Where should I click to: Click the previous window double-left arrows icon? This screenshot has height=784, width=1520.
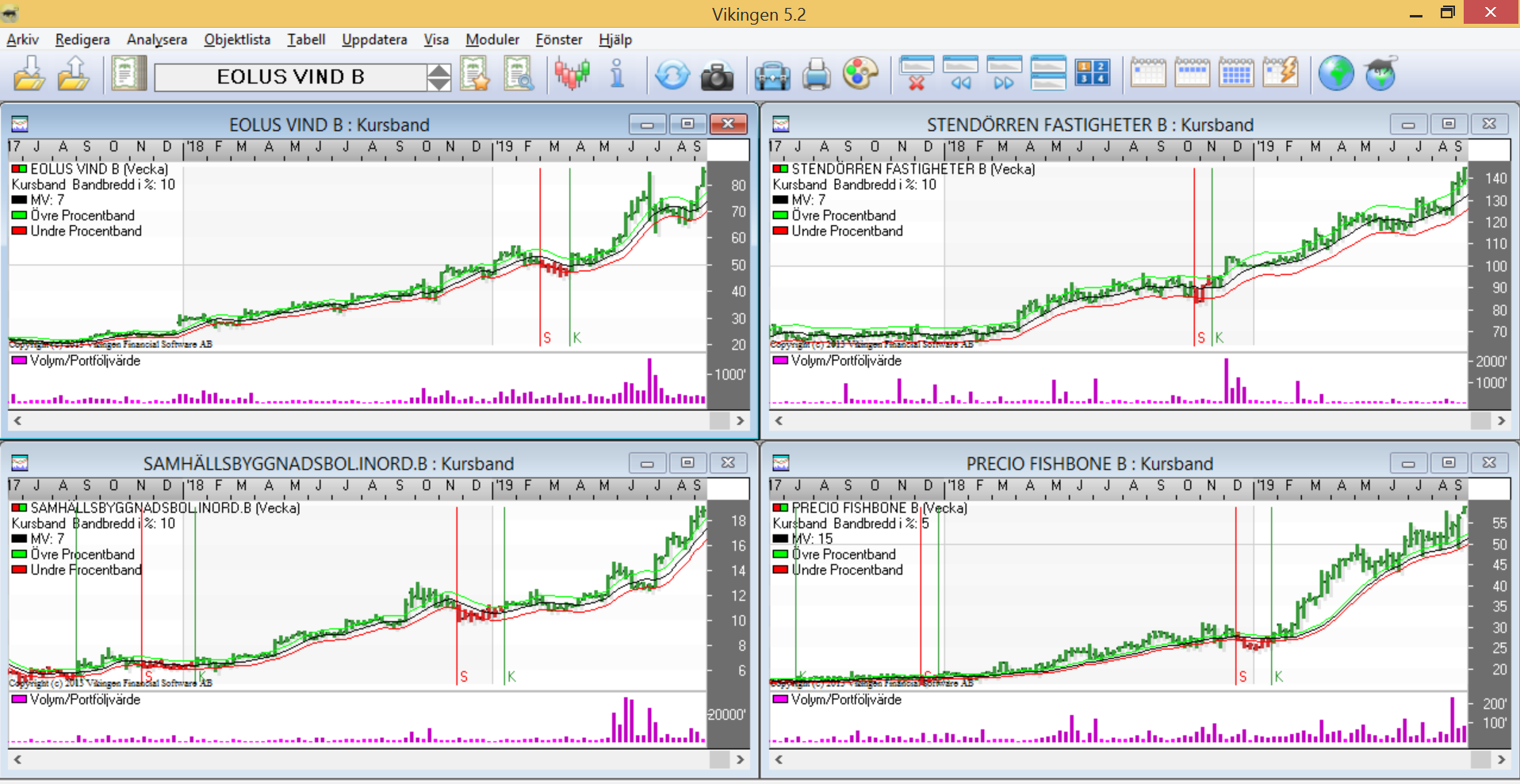(960, 74)
